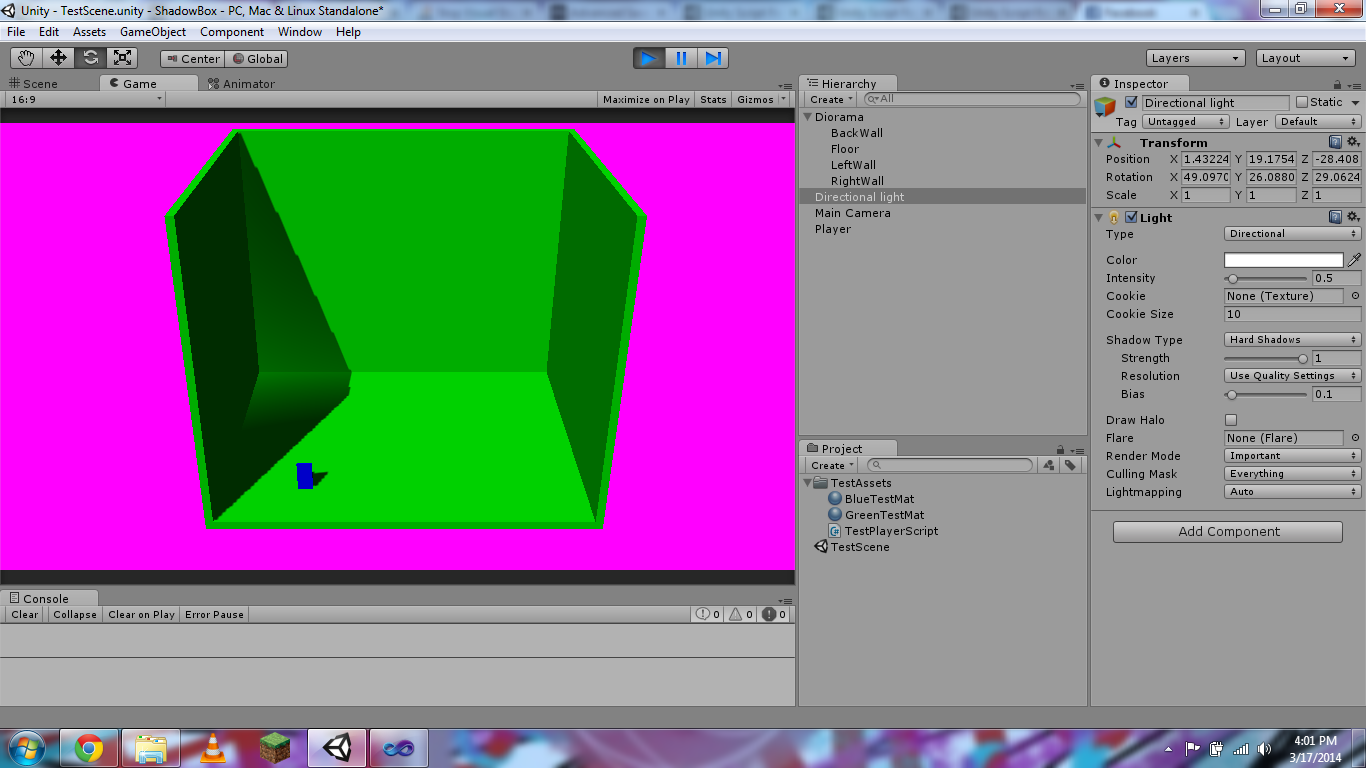Open Light component help icon
This screenshot has width=1366, height=768.
click(1335, 217)
